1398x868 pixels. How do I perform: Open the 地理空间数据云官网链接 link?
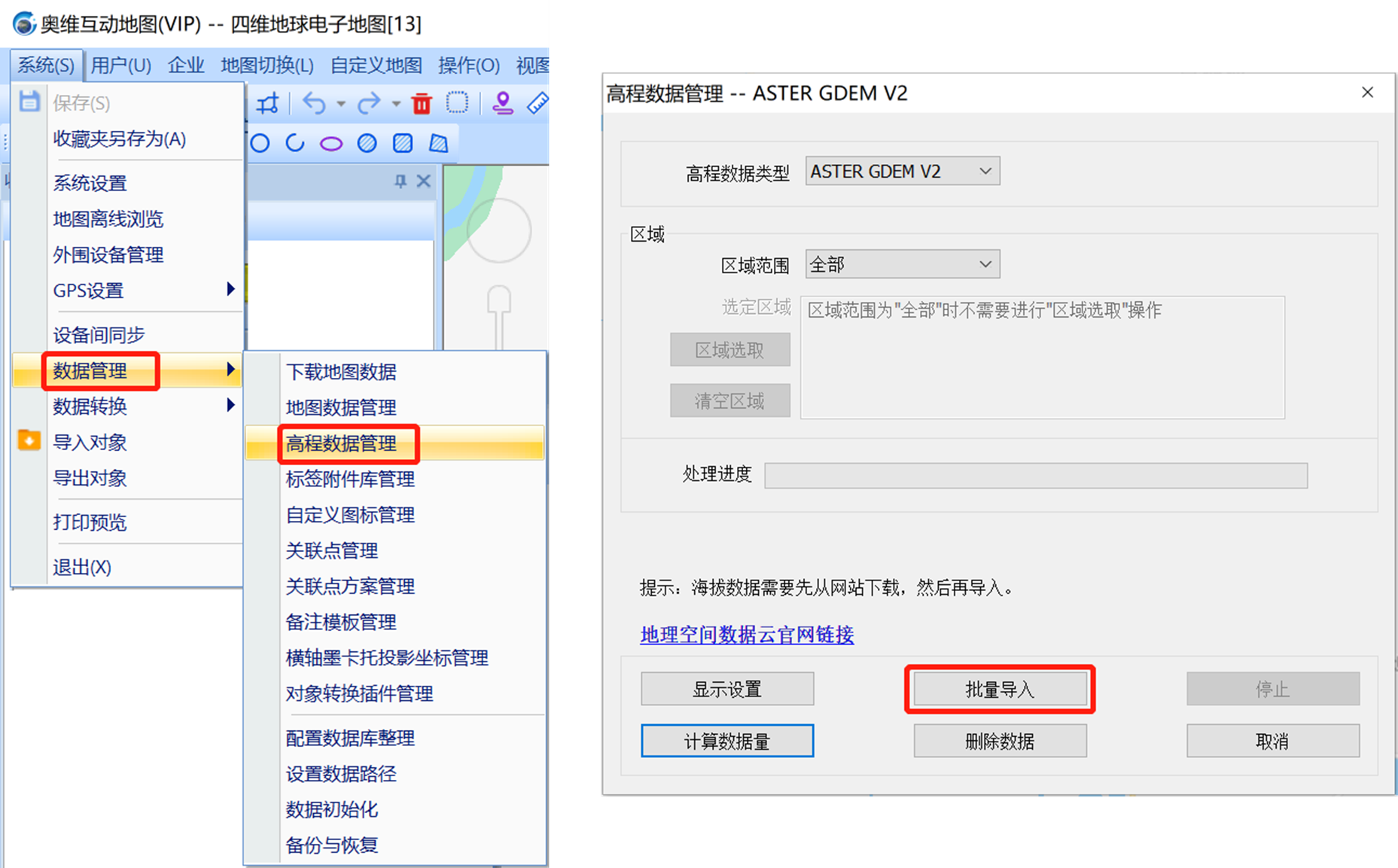(x=747, y=635)
